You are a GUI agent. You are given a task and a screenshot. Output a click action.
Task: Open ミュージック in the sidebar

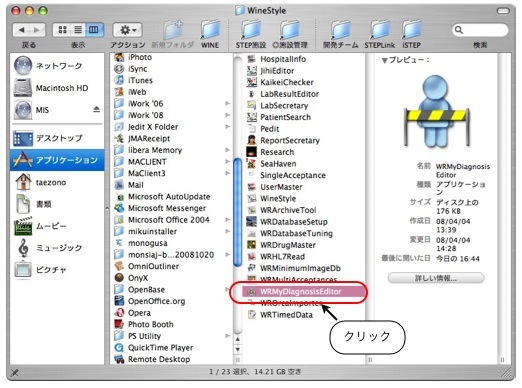pyautogui.click(x=57, y=248)
